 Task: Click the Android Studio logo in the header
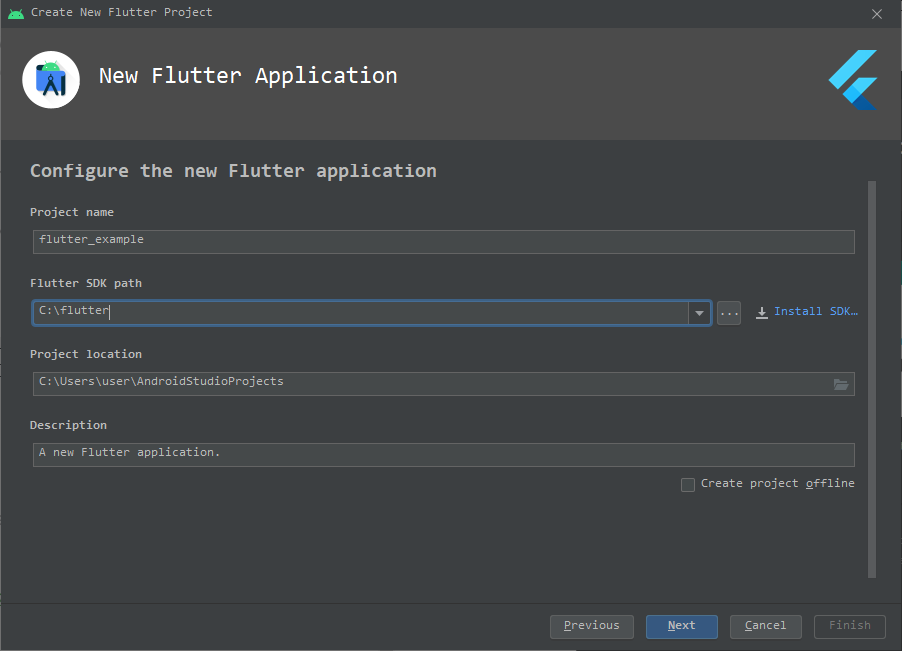click(x=51, y=80)
